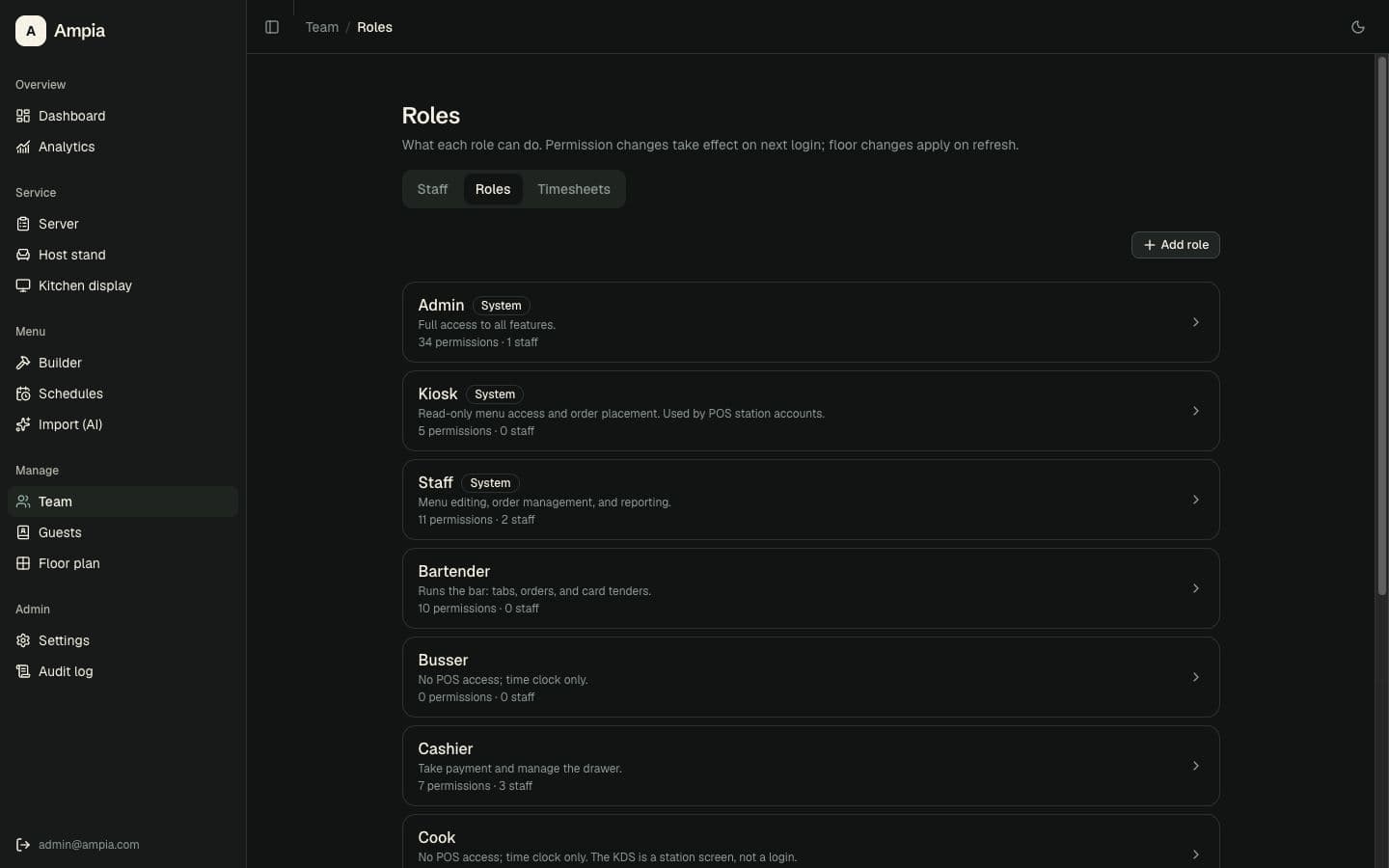Viewport: 1389px width, 868px height.
Task: Open Analytics from the sidebar
Action: 123,147
